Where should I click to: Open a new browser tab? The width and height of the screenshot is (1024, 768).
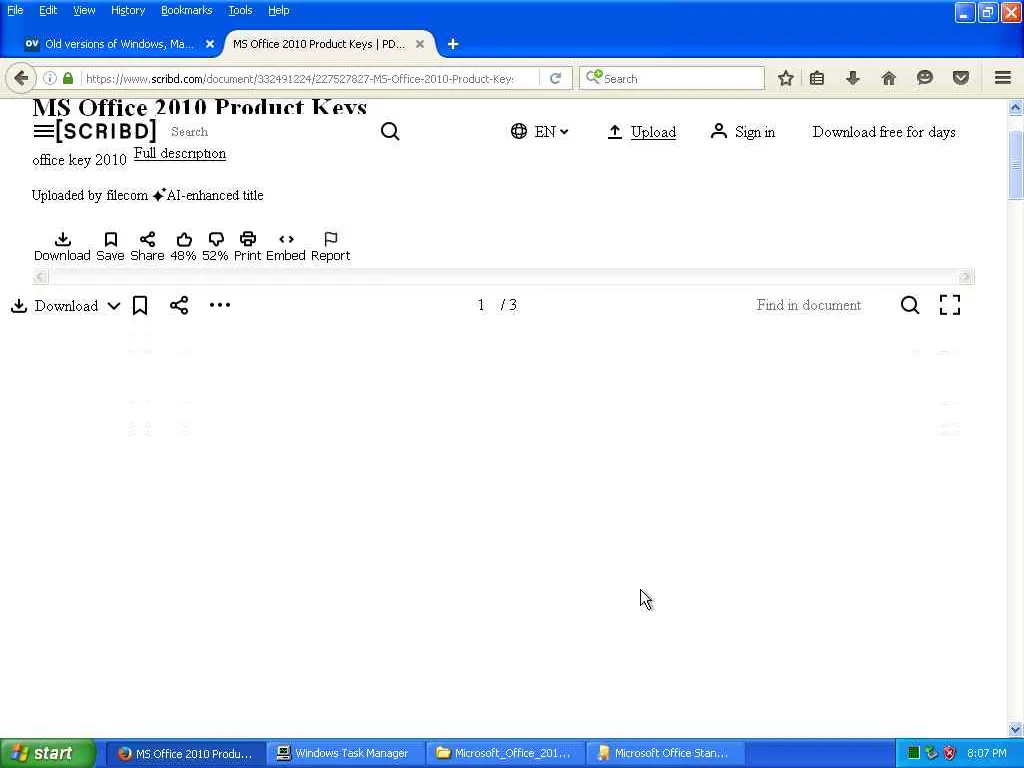pyautogui.click(x=453, y=44)
